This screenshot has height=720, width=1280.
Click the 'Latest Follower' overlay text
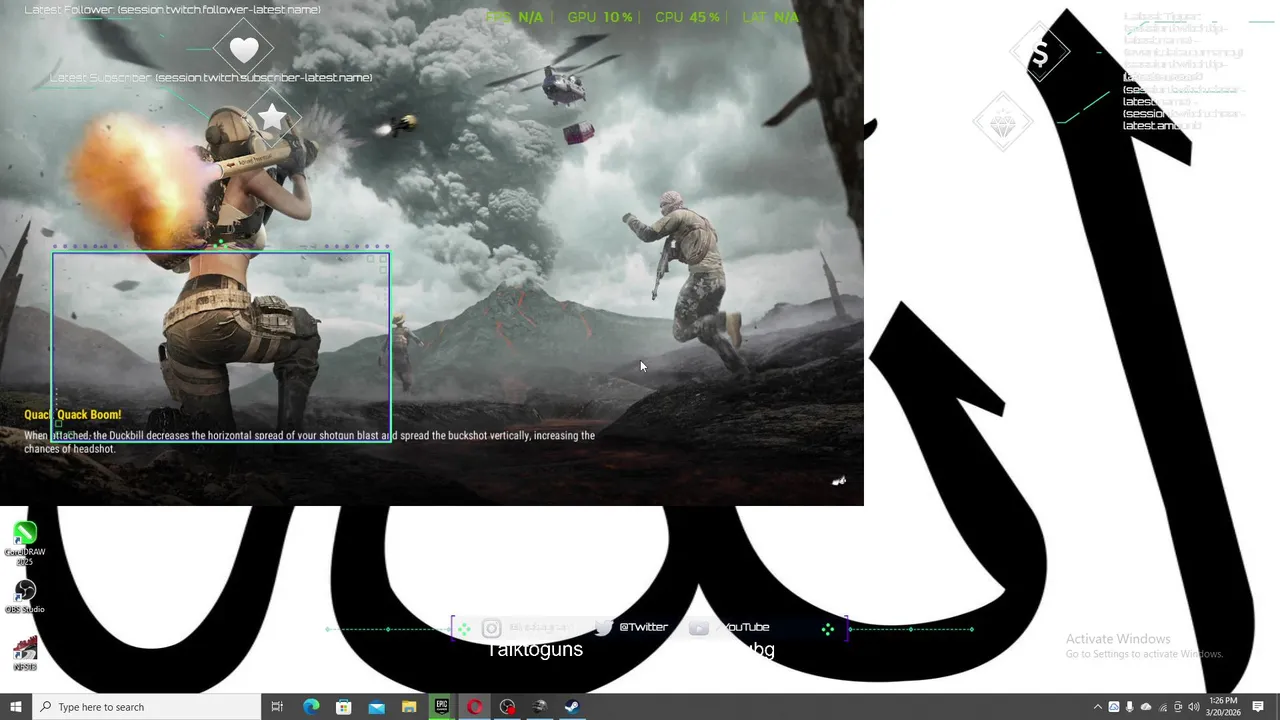172,10
